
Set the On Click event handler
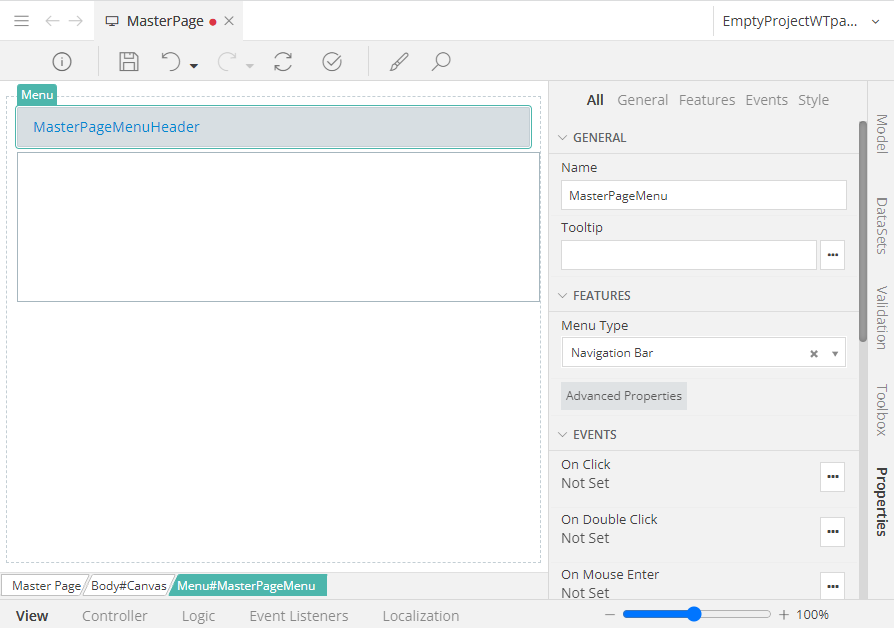[832, 477]
